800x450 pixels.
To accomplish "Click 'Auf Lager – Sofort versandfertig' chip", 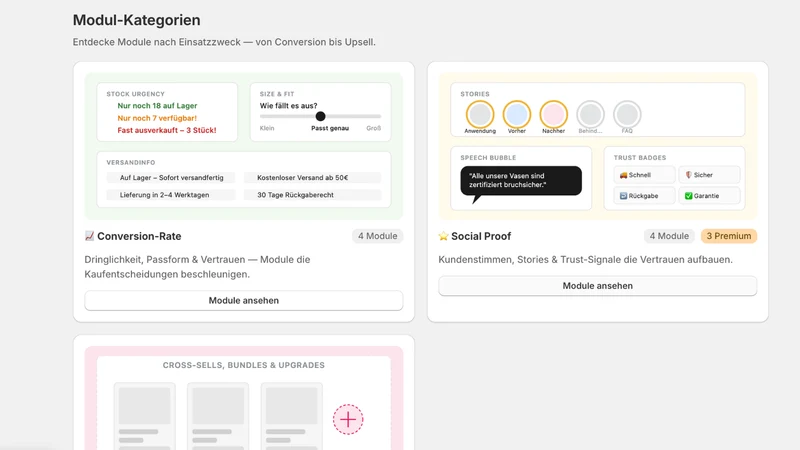I will [x=171, y=178].
